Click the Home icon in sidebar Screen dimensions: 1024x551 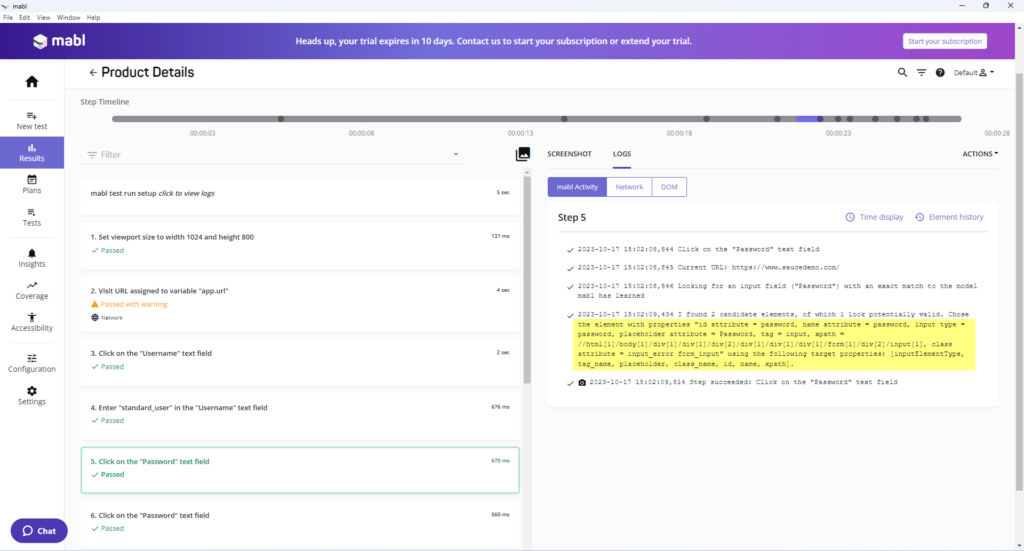[32, 82]
